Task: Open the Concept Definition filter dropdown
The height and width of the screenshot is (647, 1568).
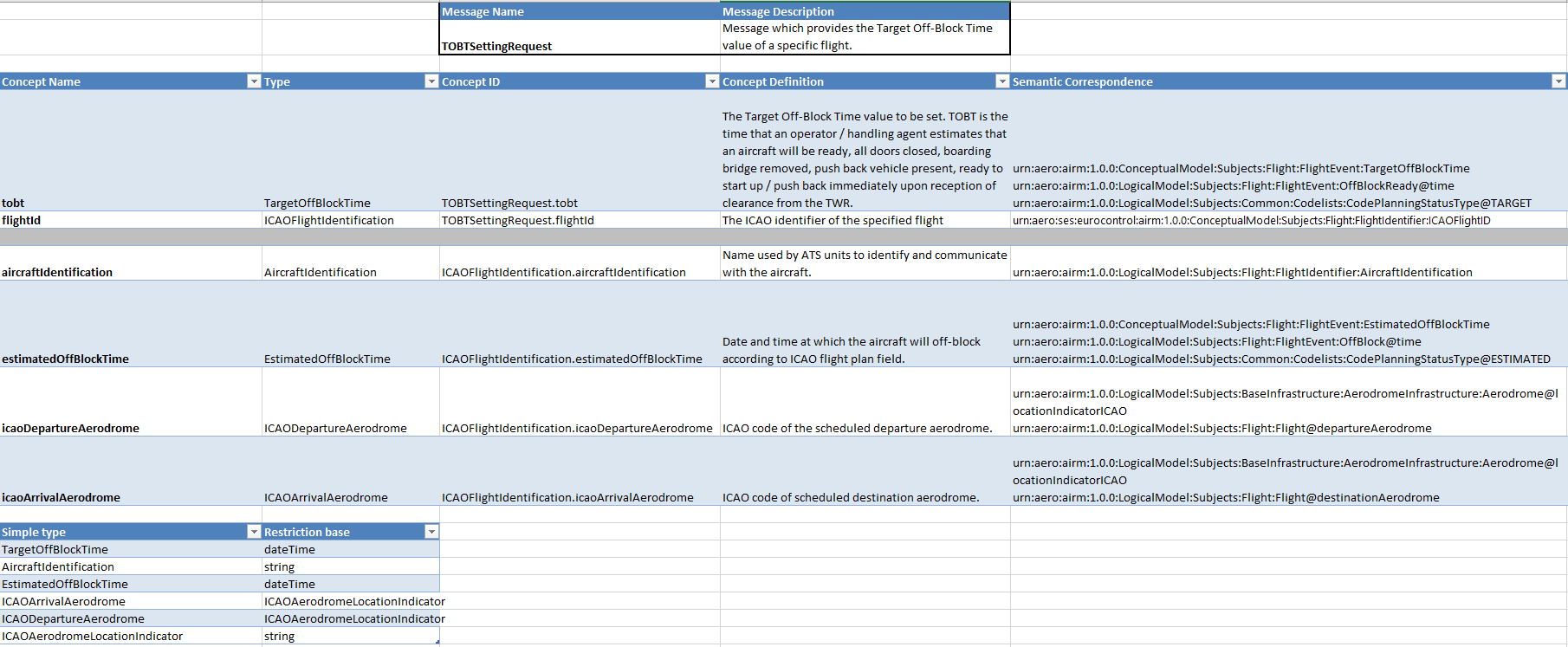Action: 1002,81
